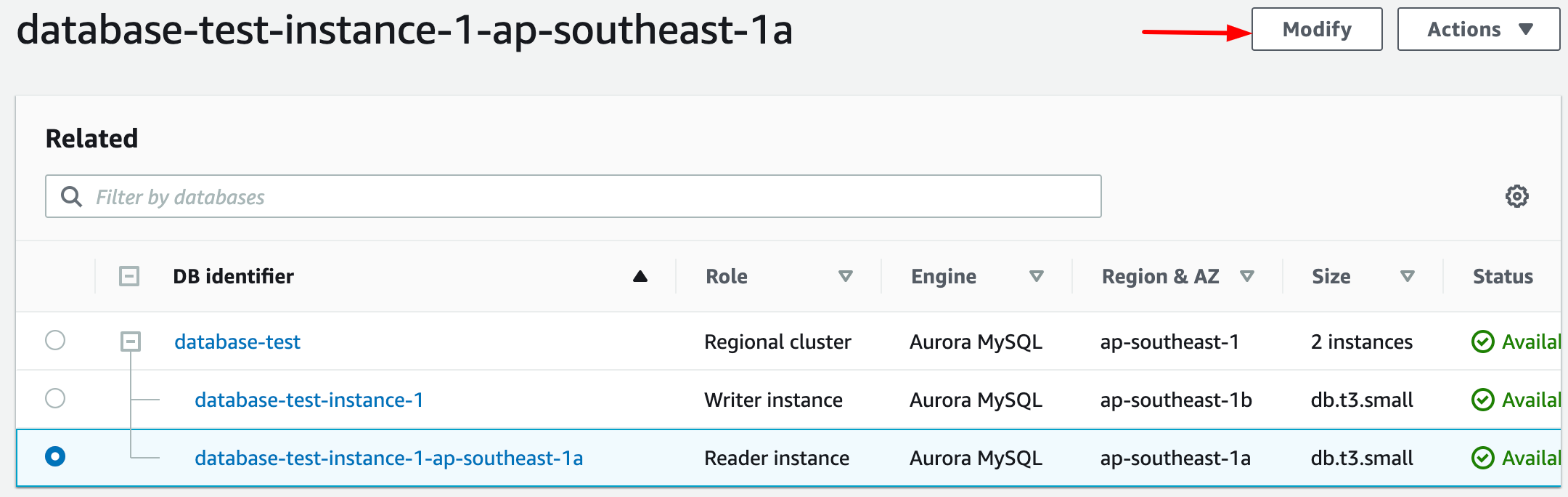
Task: Open table preferences gear icon
Action: click(1516, 196)
